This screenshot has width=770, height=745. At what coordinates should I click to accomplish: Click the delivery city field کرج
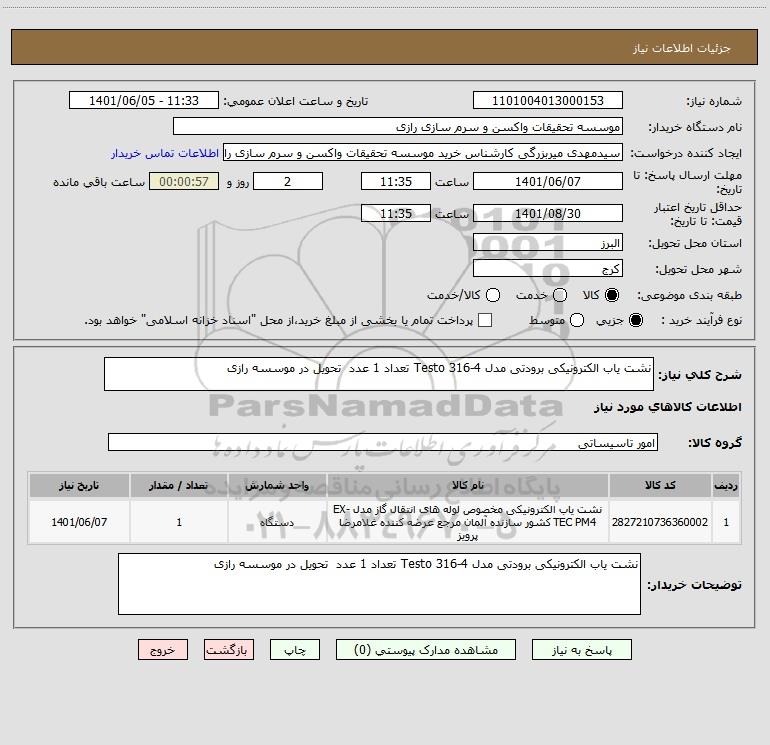click(x=548, y=269)
